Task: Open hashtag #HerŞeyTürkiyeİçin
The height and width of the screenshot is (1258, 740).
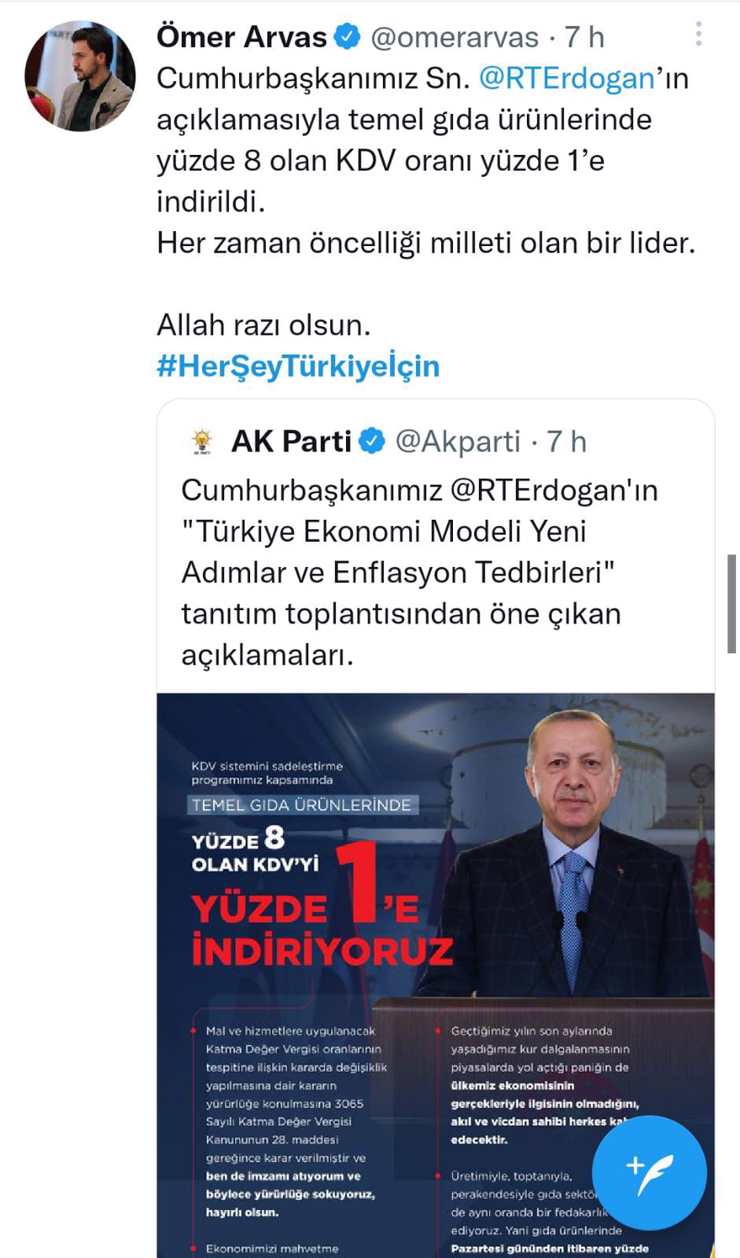Action: 298,366
